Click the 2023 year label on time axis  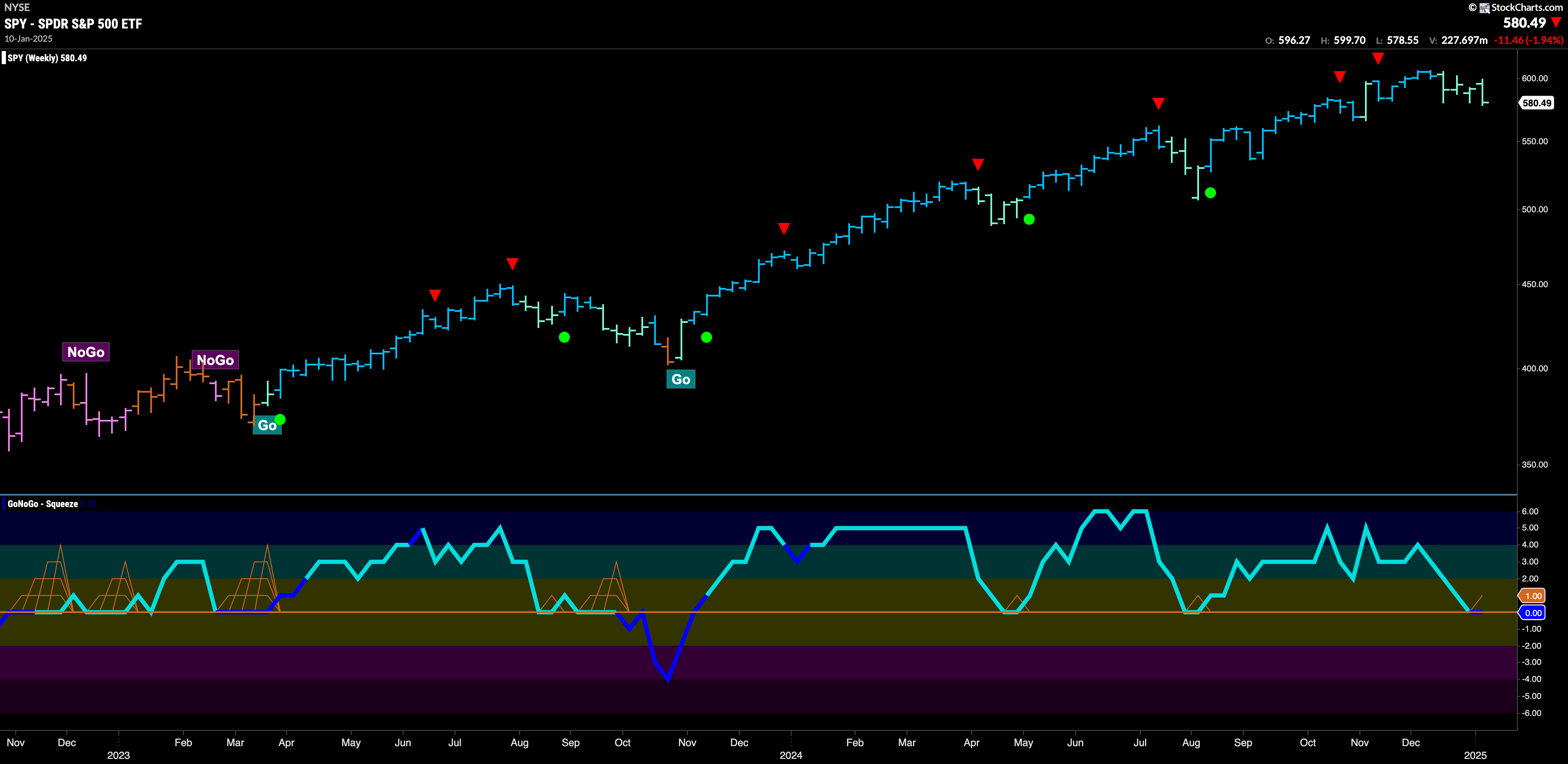point(118,755)
